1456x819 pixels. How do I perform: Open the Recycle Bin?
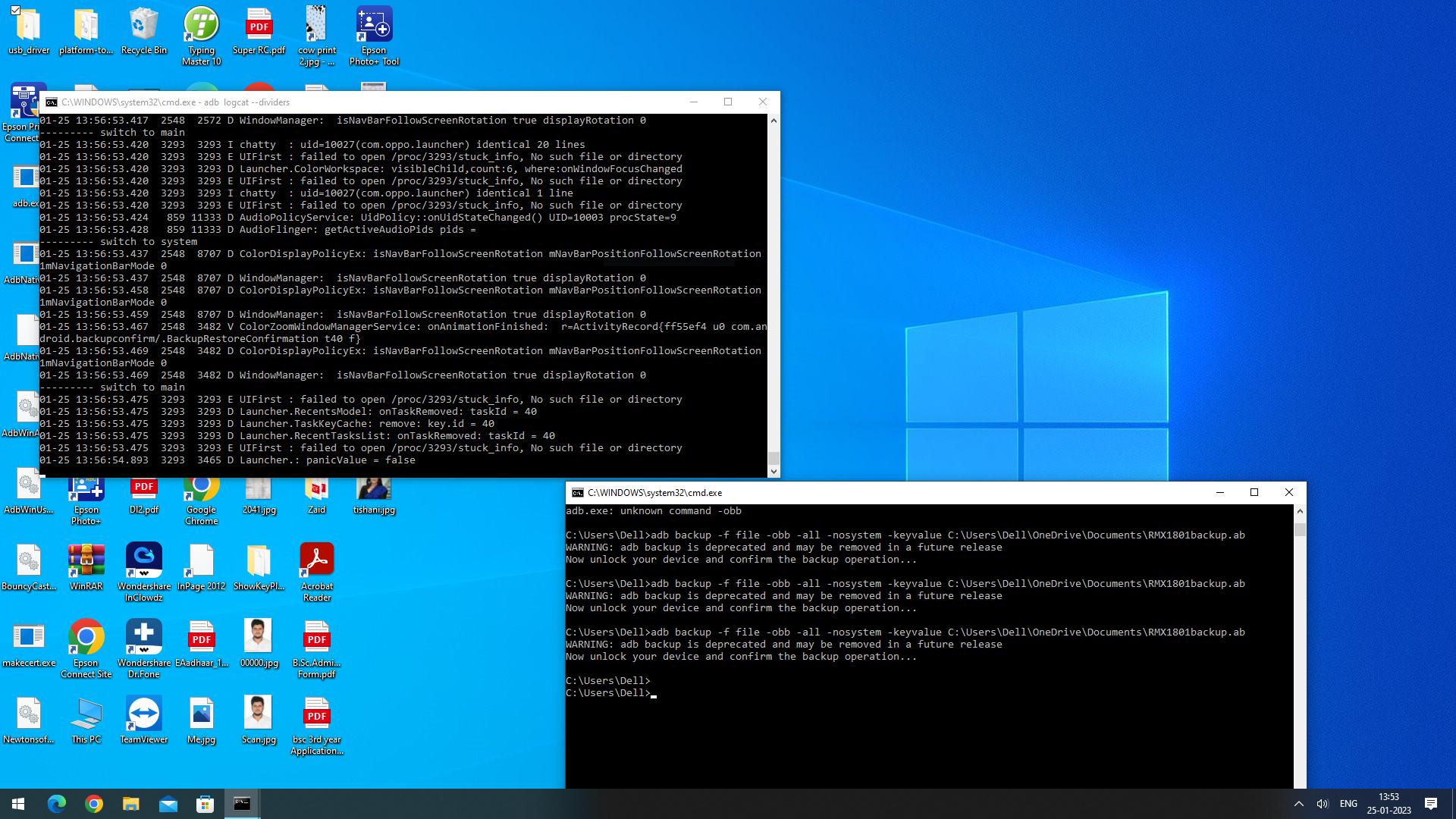tap(143, 32)
